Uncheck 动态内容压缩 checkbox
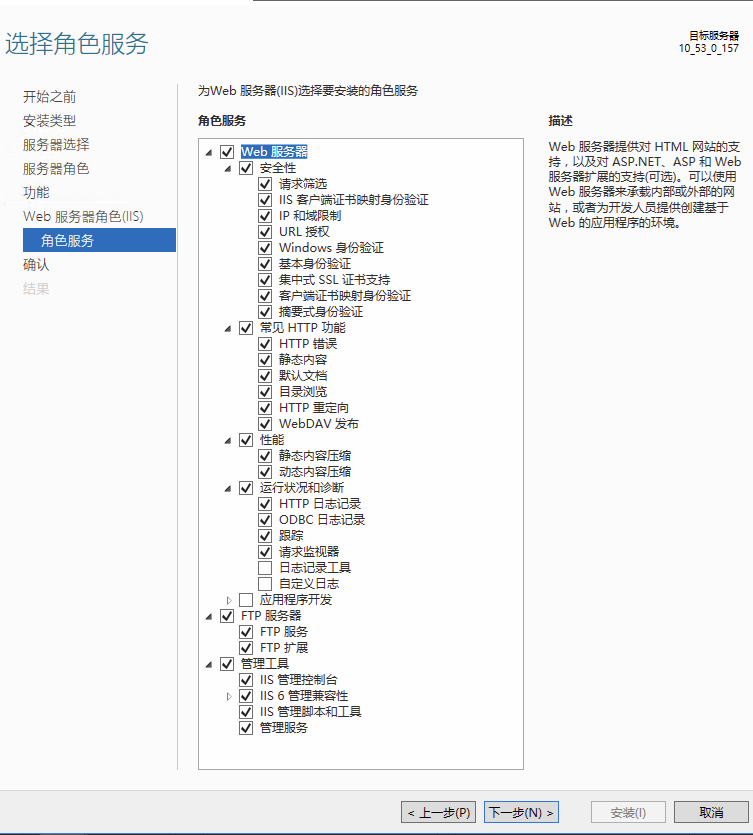The width and height of the screenshot is (753, 835). coord(265,472)
